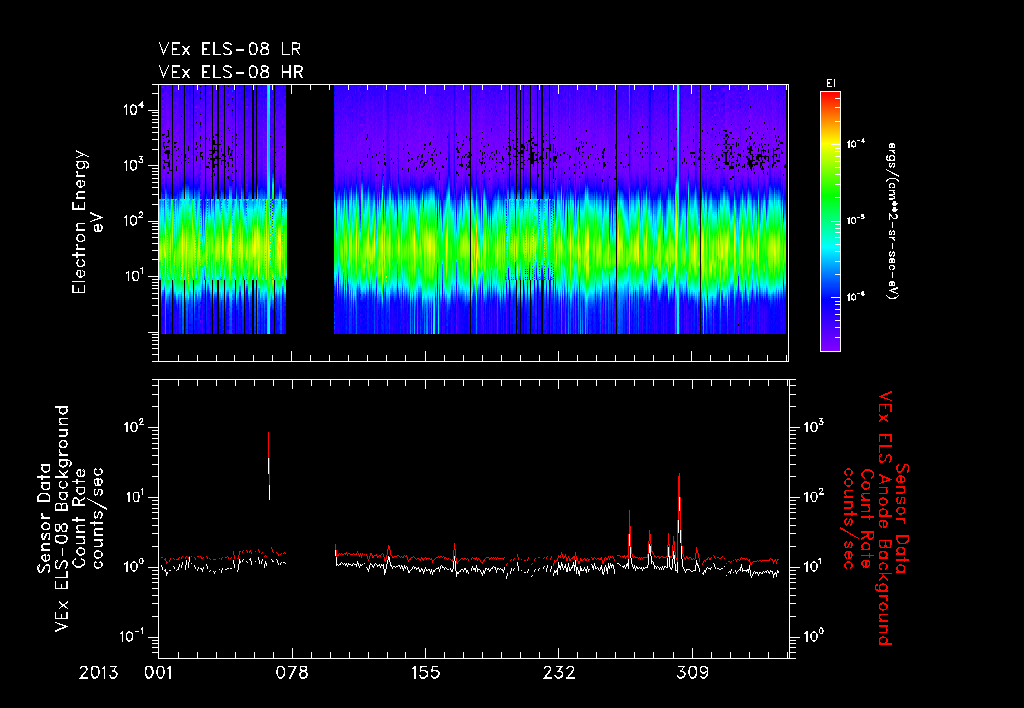
Task: Click the black data gap in the spectrogram
Action: (310, 209)
